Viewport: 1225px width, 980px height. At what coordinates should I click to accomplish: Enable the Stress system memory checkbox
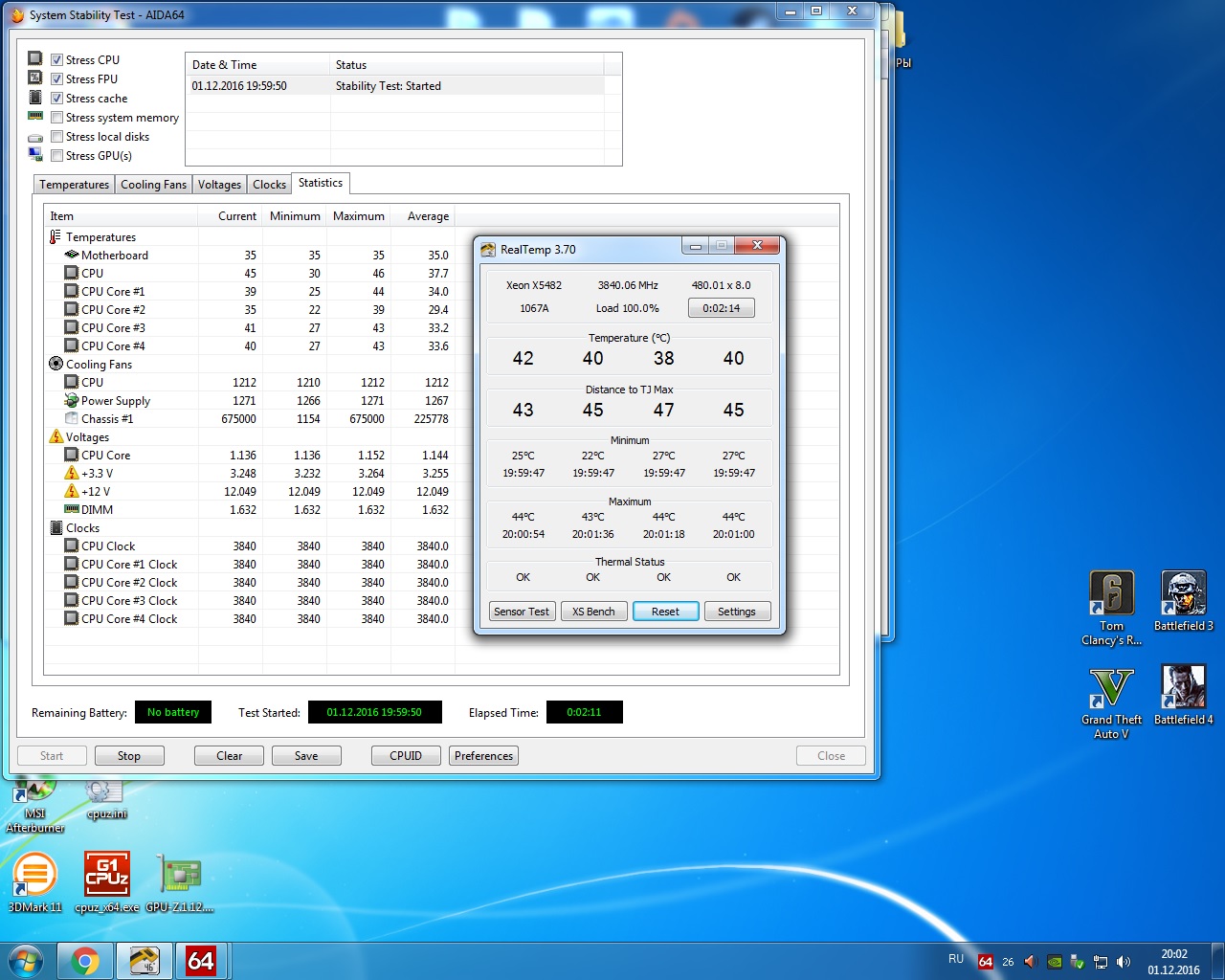click(x=57, y=118)
